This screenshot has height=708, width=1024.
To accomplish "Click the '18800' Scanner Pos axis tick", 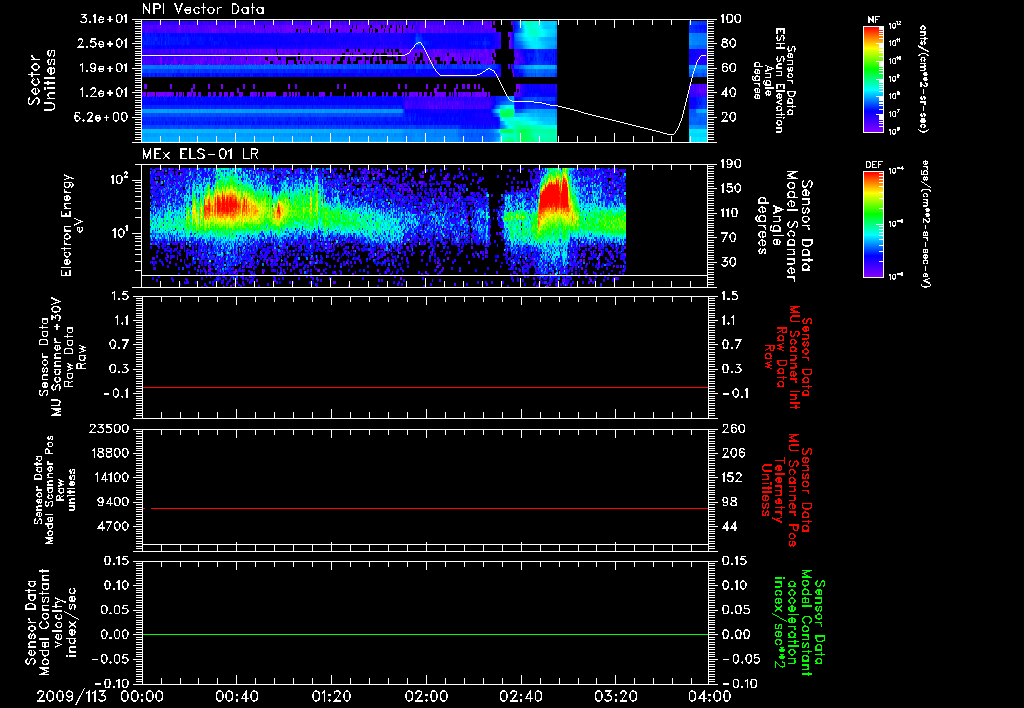I will click(109, 453).
